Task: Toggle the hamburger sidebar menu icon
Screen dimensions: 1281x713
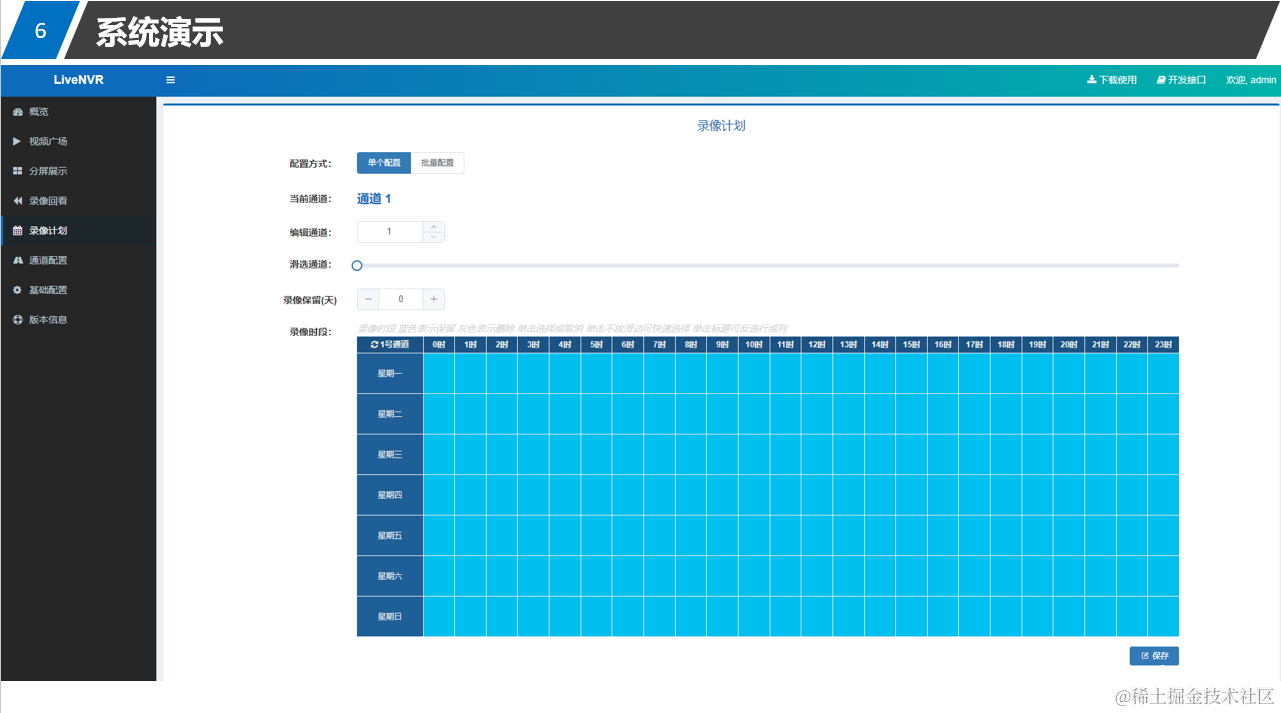Action: pyautogui.click(x=170, y=80)
